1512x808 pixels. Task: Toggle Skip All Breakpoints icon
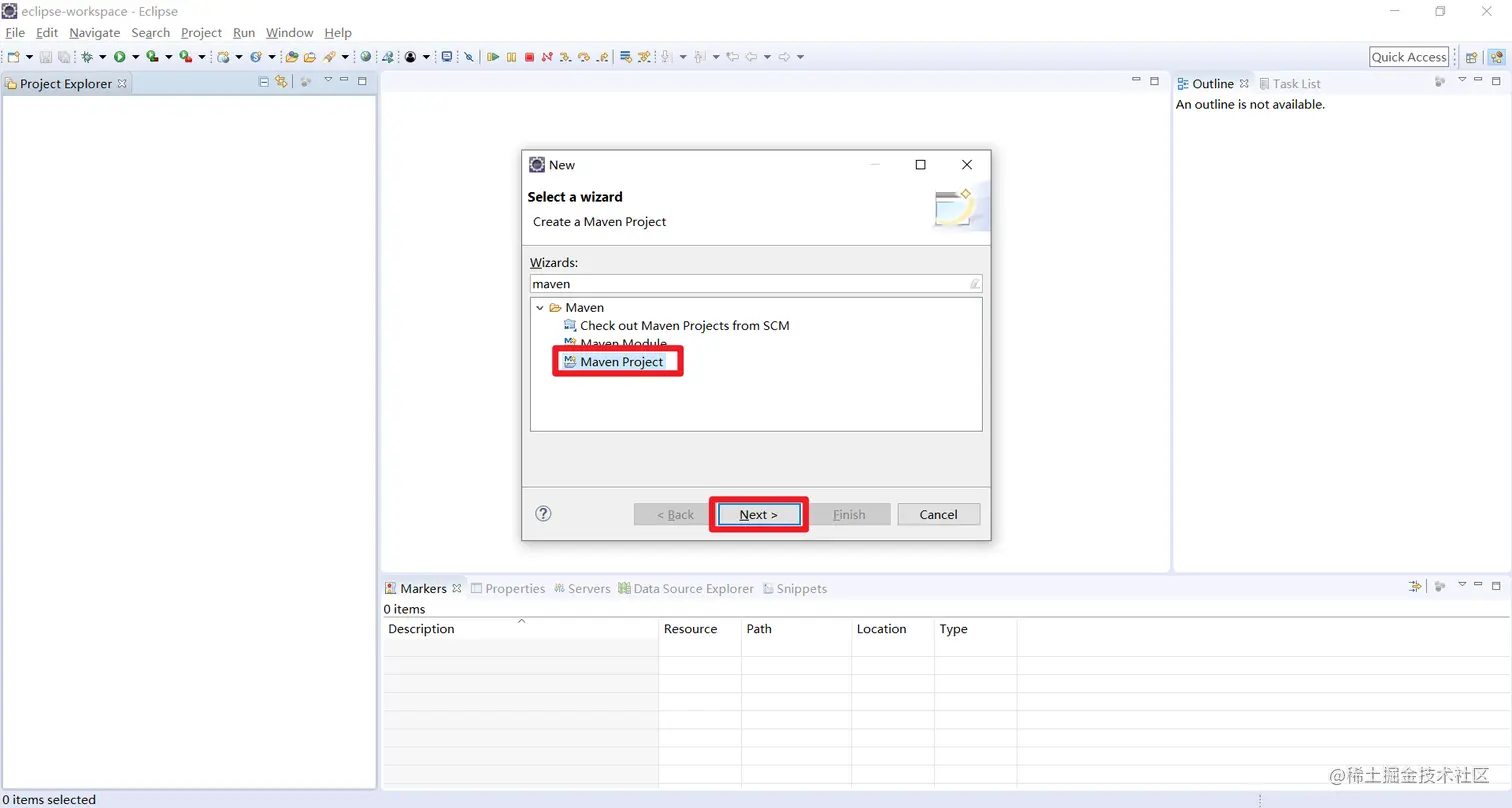pos(469,57)
